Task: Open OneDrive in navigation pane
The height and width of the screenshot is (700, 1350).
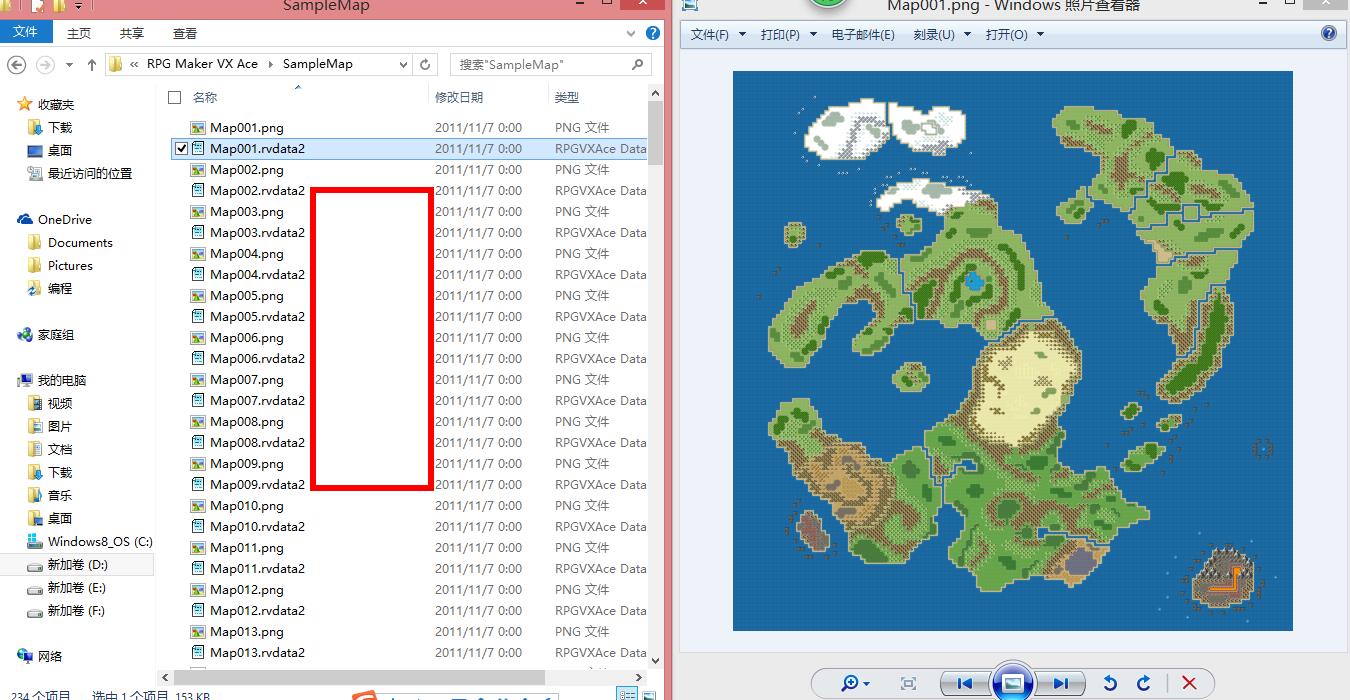Action: point(65,220)
